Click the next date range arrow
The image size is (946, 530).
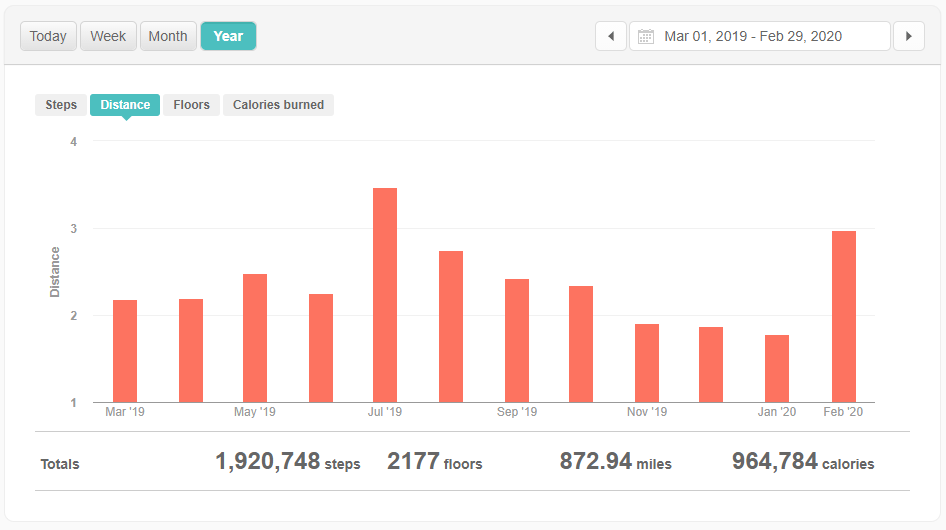(x=908, y=36)
